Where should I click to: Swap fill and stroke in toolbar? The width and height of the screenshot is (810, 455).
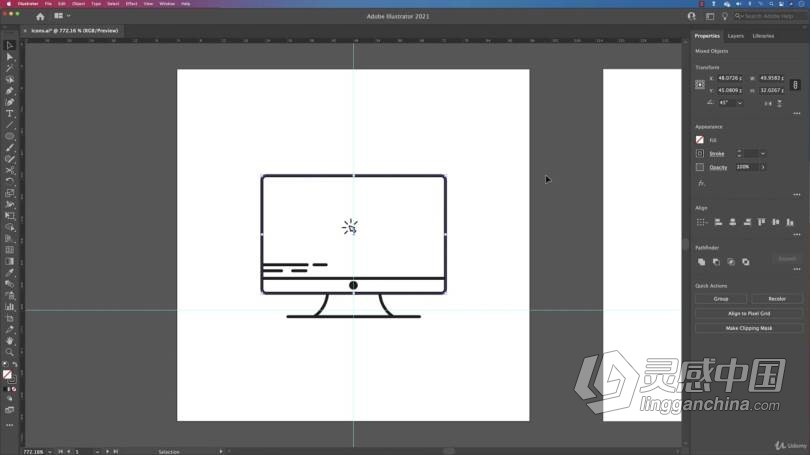[x=14, y=365]
